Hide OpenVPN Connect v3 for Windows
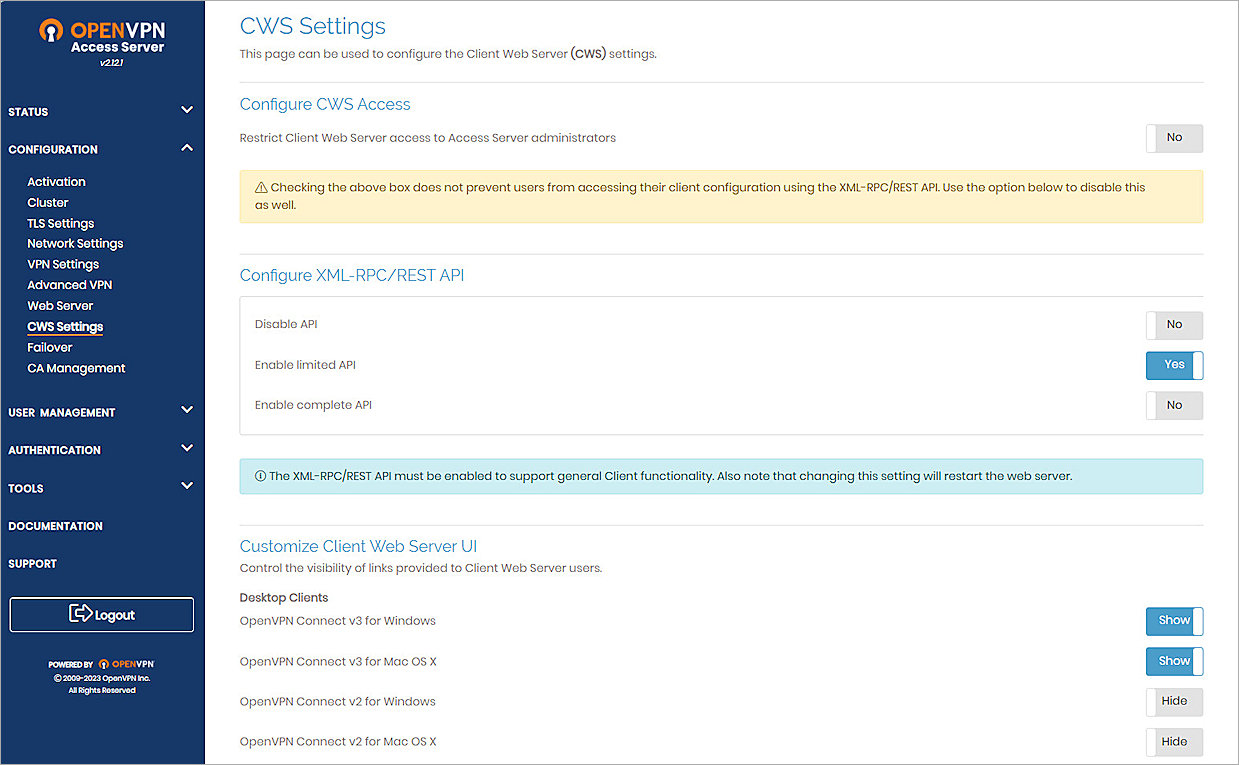Screen dimensions: 1239x765 tap(1174, 620)
